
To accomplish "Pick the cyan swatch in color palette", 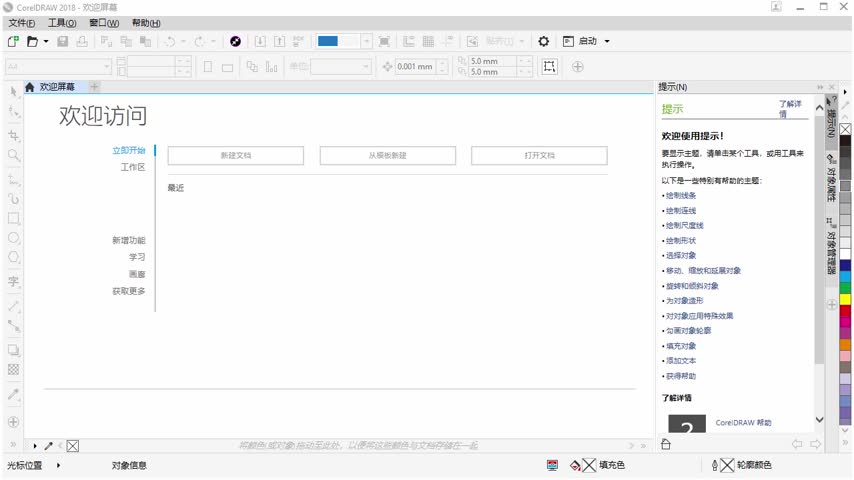I will 845,276.
